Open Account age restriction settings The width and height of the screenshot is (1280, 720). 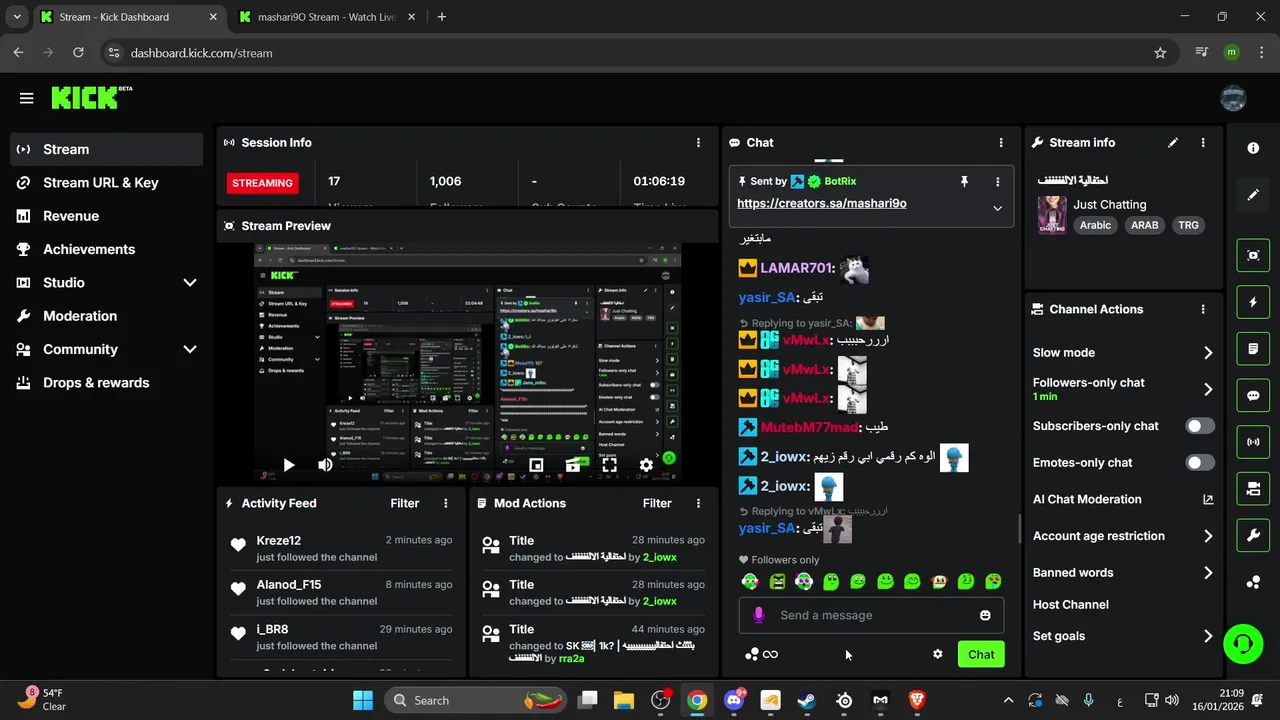coord(1123,536)
